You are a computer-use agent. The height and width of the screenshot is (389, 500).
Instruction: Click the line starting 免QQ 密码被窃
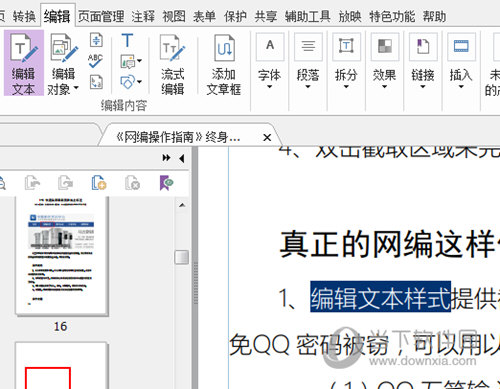[x=364, y=344]
